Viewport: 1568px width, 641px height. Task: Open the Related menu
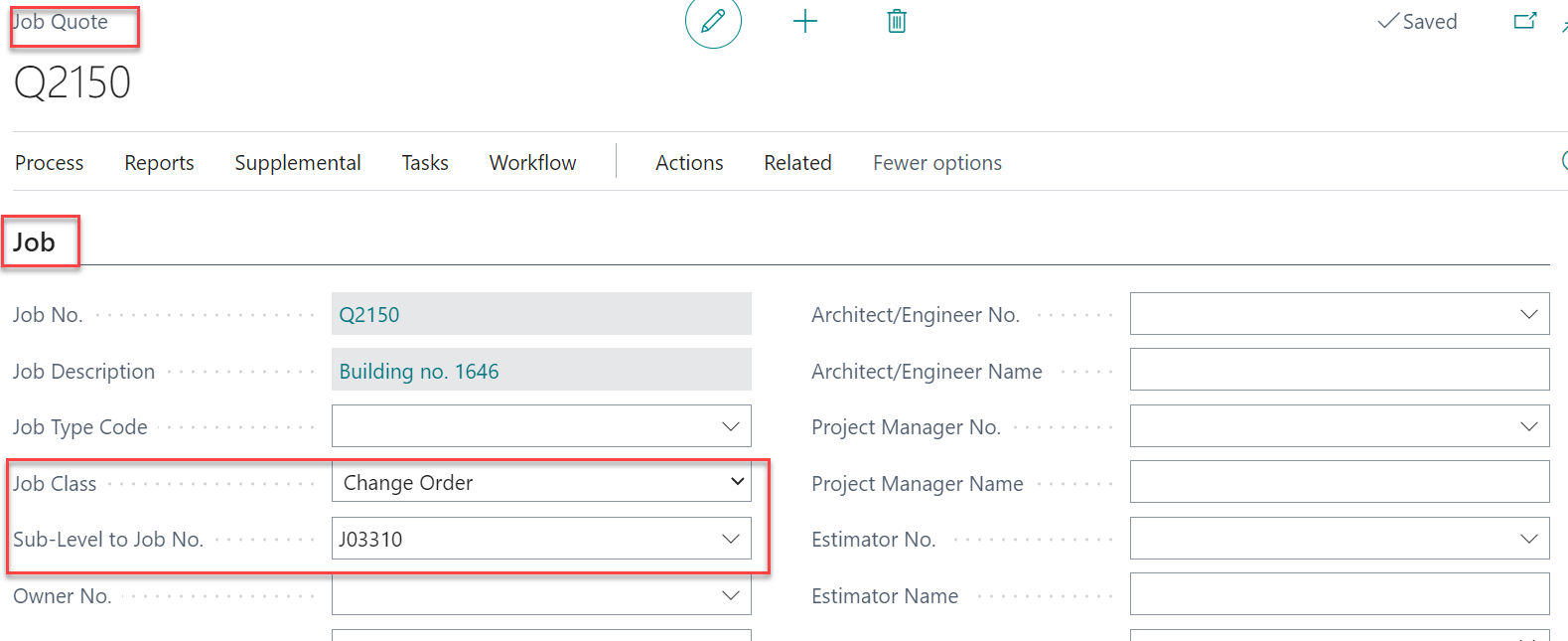coord(797,163)
